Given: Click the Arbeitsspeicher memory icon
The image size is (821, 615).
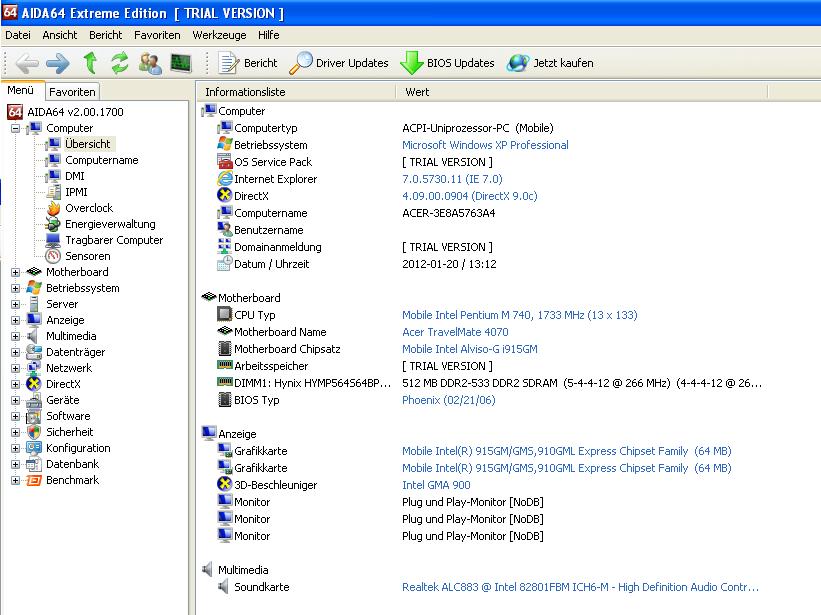Looking at the screenshot, I should tap(225, 365).
